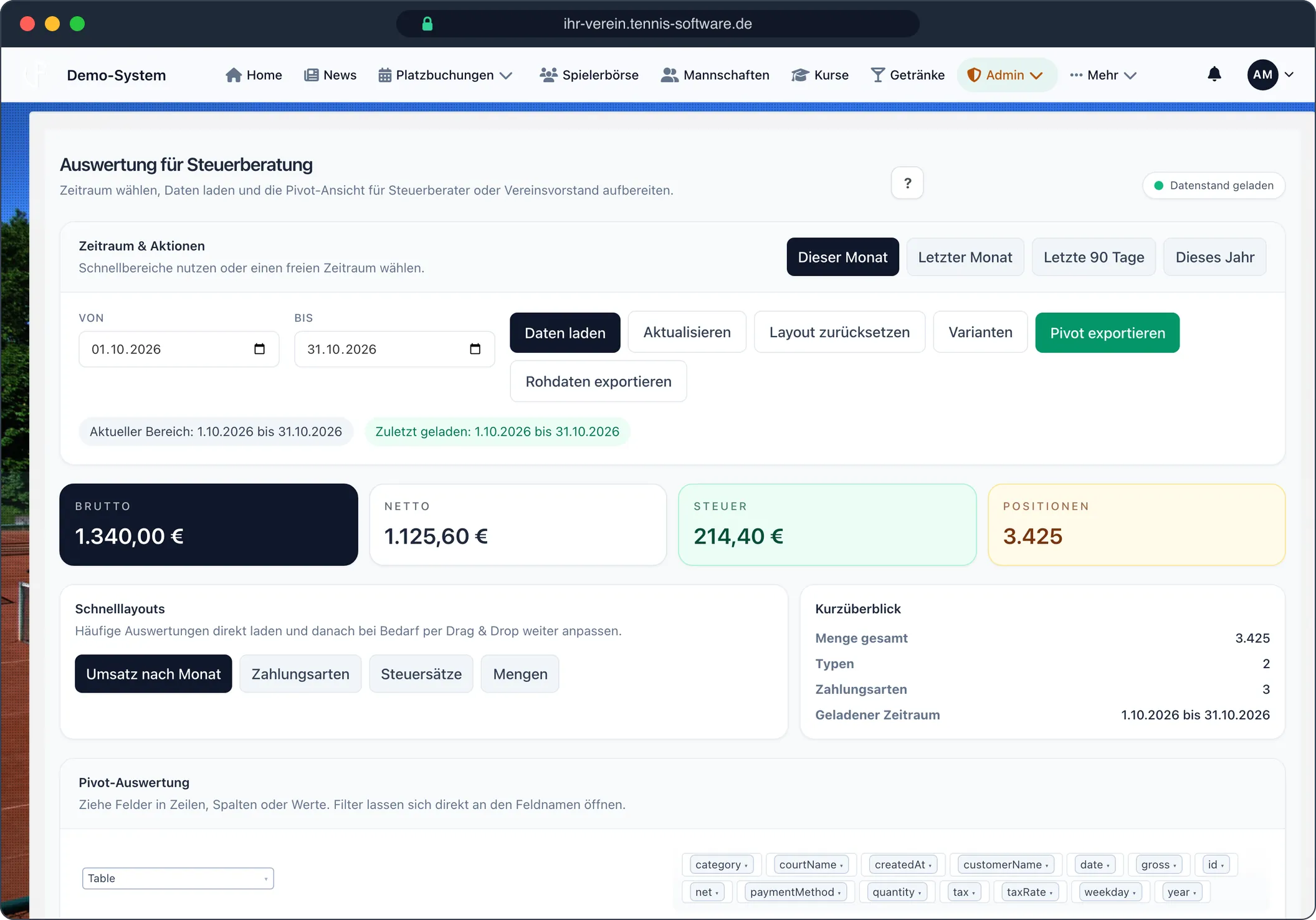Select the Dieser Monat quick range
The image size is (1316, 920).
pyautogui.click(x=842, y=257)
